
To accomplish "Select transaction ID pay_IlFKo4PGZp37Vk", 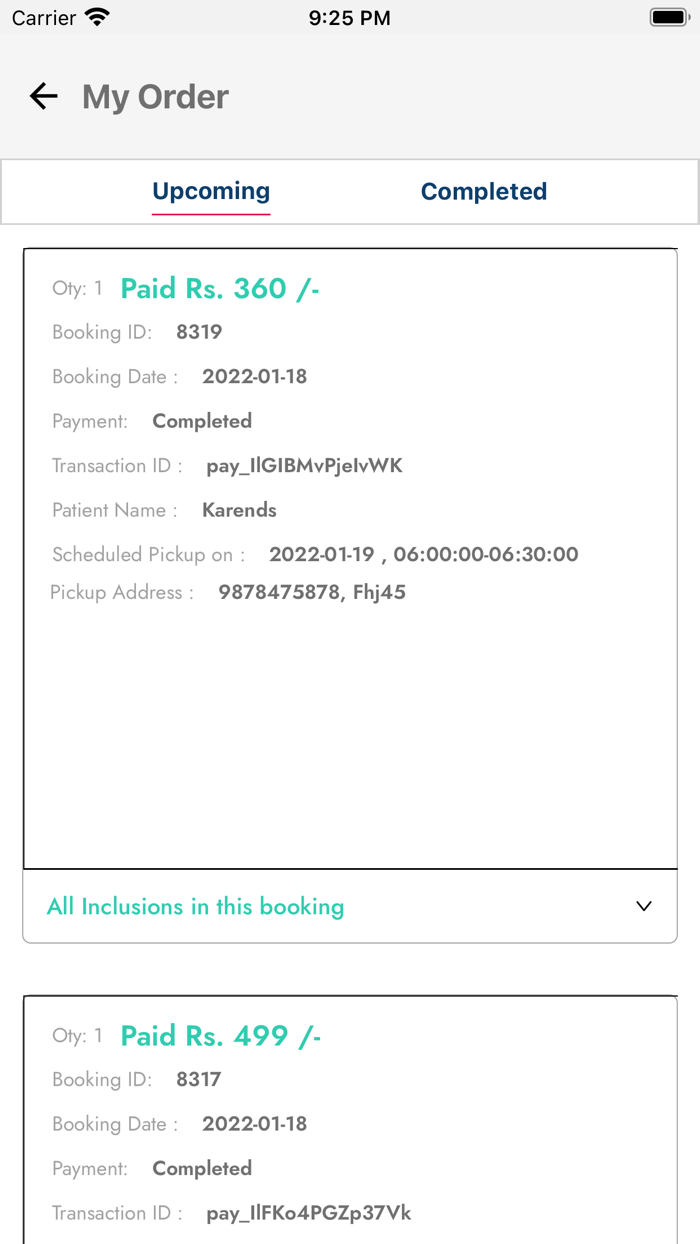I will [308, 1213].
